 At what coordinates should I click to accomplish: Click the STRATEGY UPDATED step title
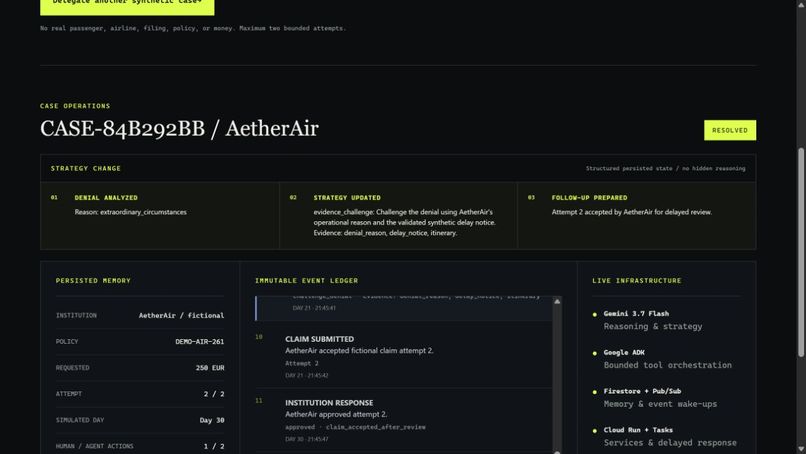347,197
